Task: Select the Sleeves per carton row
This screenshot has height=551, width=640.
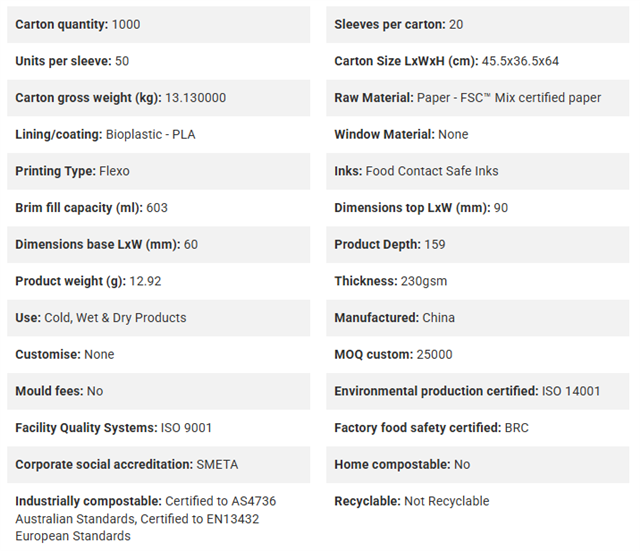Action: (x=478, y=24)
